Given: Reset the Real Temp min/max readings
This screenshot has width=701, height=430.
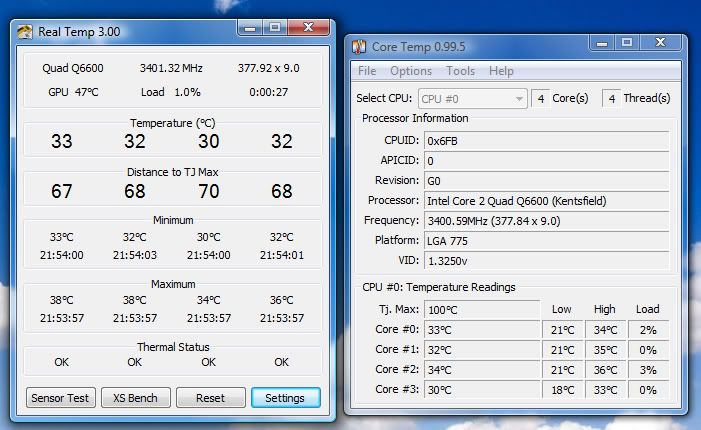Looking at the screenshot, I should [x=211, y=397].
